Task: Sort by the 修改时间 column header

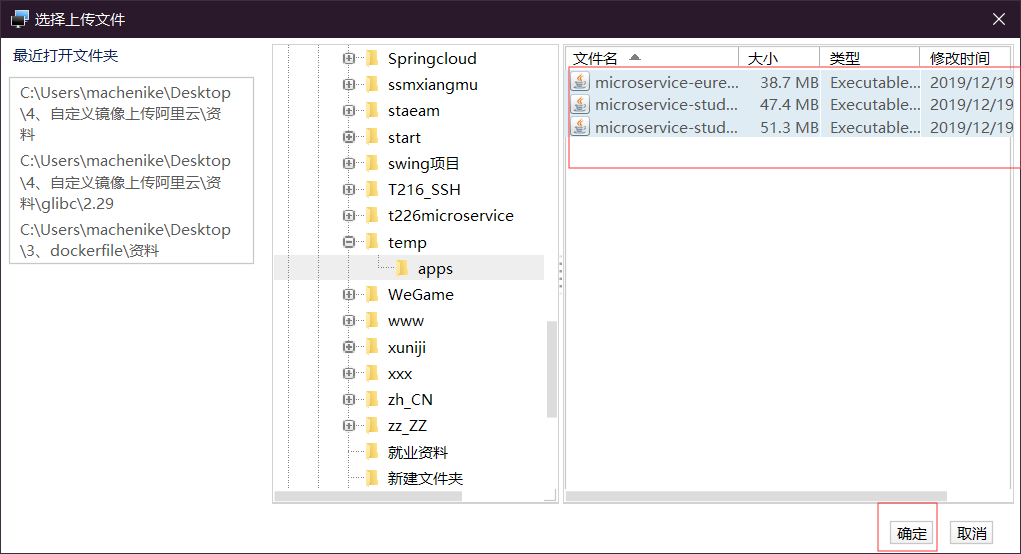Action: 966,58
